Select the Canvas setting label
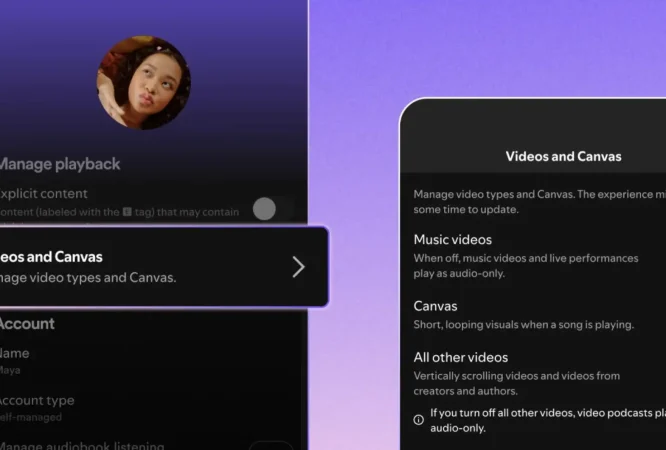This screenshot has height=450, width=666. [435, 306]
